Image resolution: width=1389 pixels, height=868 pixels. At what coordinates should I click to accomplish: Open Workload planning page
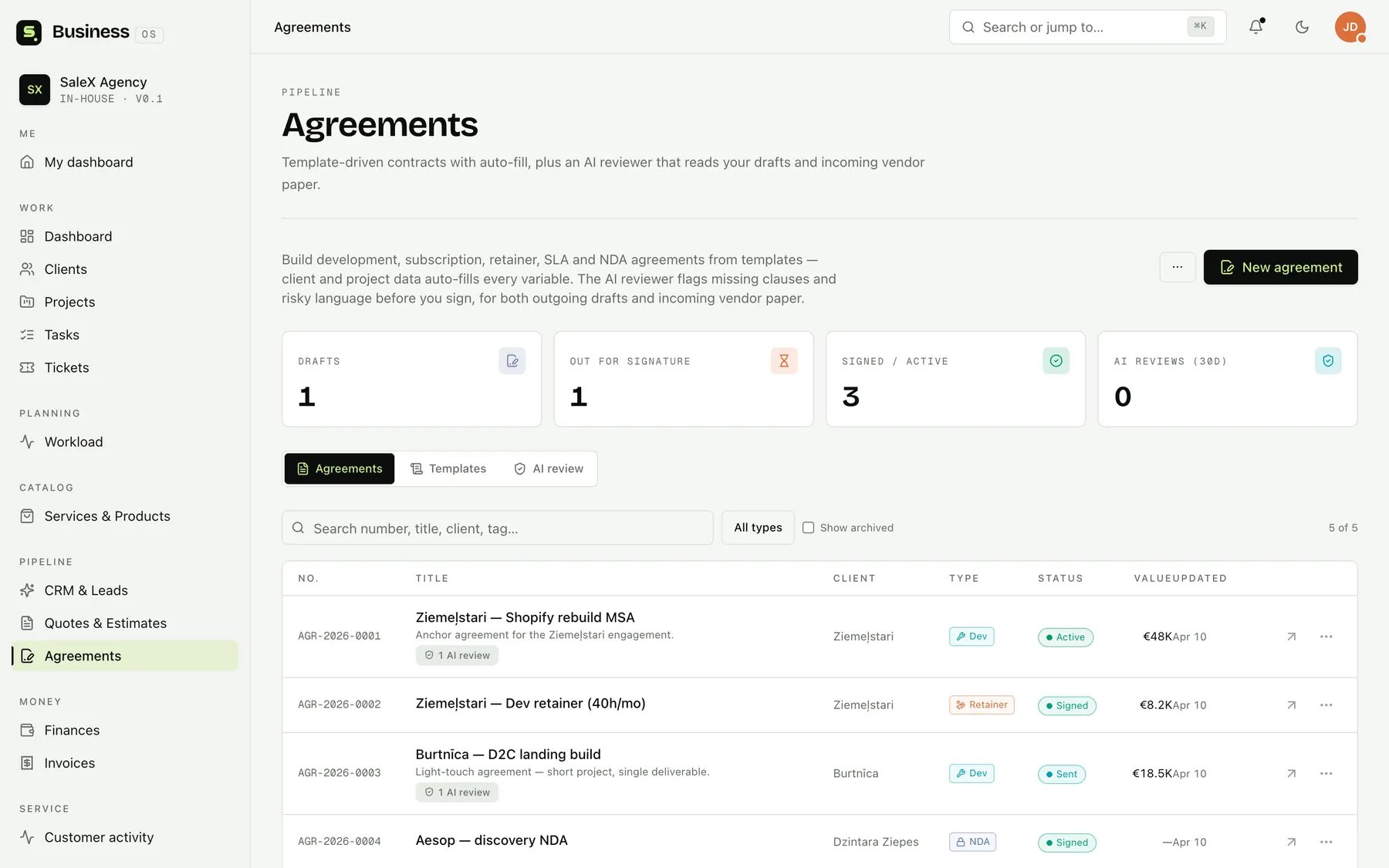[125, 442]
